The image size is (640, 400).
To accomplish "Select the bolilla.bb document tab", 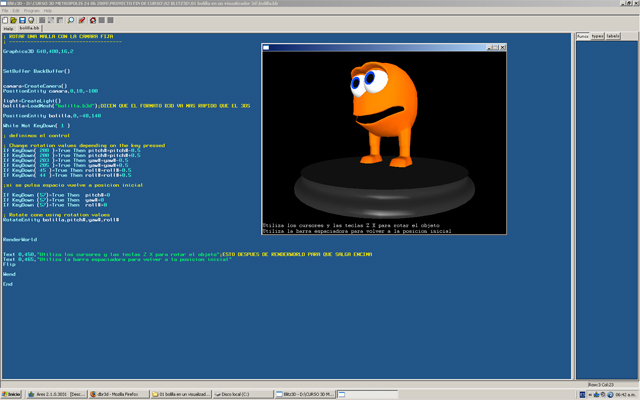I will 29,28.
